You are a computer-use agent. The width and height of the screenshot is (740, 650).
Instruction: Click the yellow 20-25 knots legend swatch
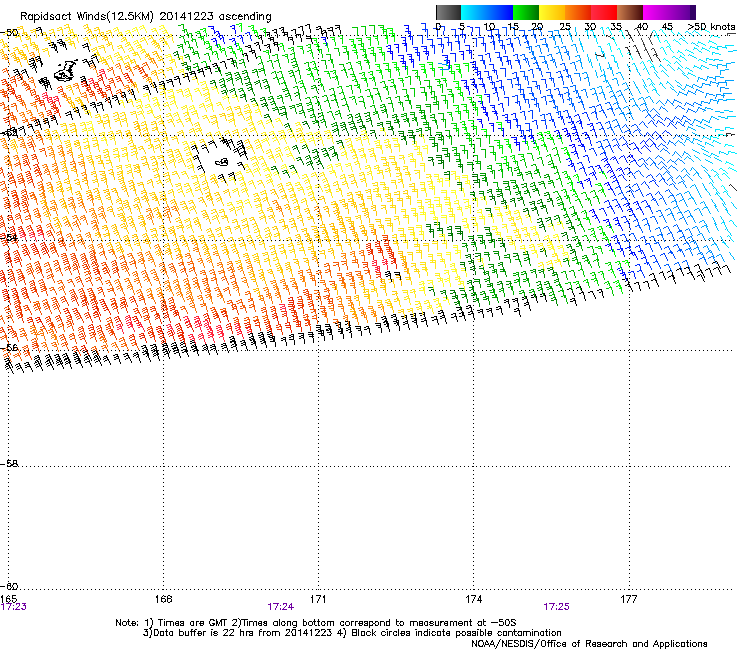click(552, 12)
